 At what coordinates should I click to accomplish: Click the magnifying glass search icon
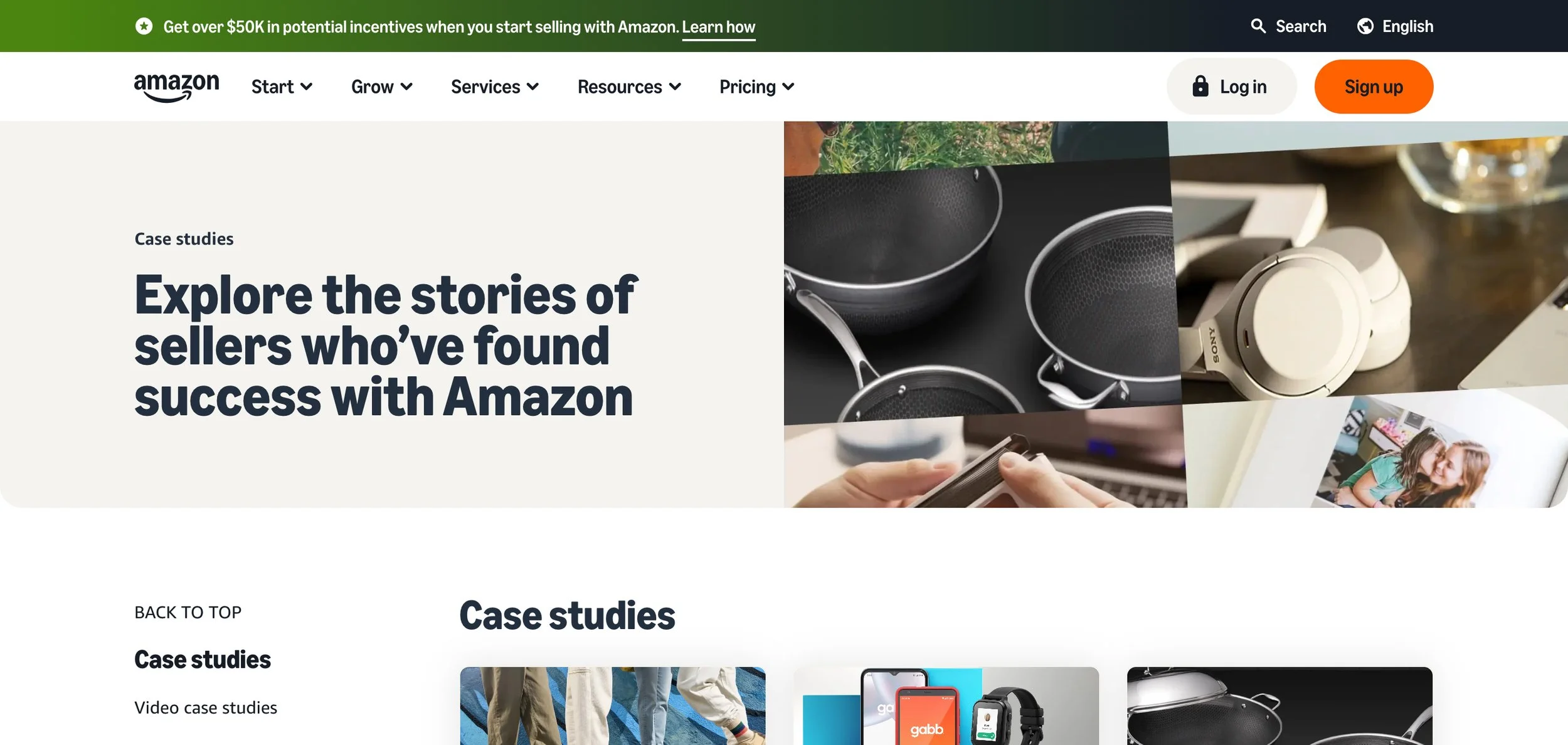(x=1258, y=26)
